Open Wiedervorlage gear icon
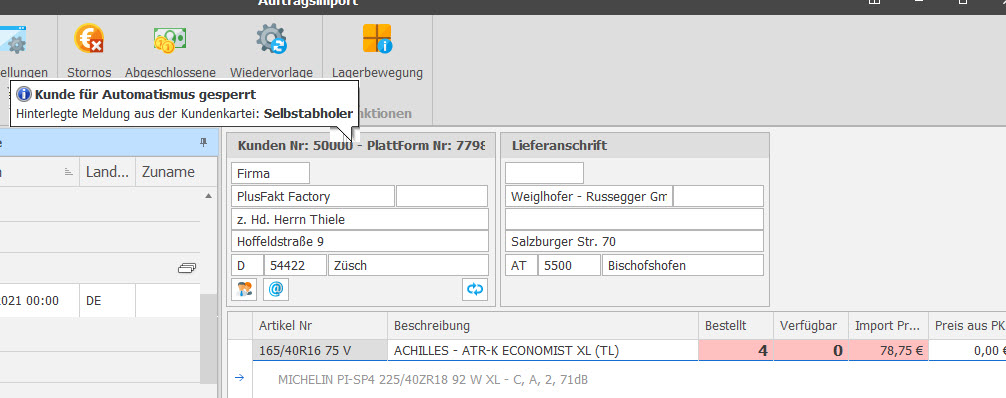Image resolution: width=1006 pixels, height=398 pixels. tap(271, 39)
